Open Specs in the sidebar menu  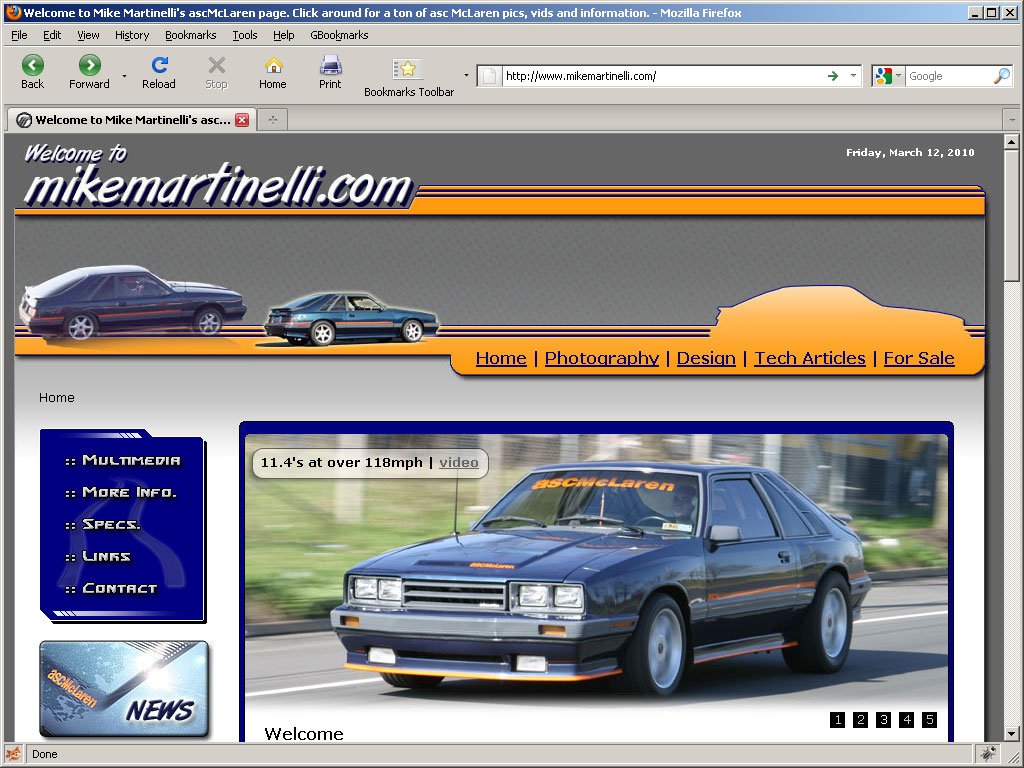point(103,524)
